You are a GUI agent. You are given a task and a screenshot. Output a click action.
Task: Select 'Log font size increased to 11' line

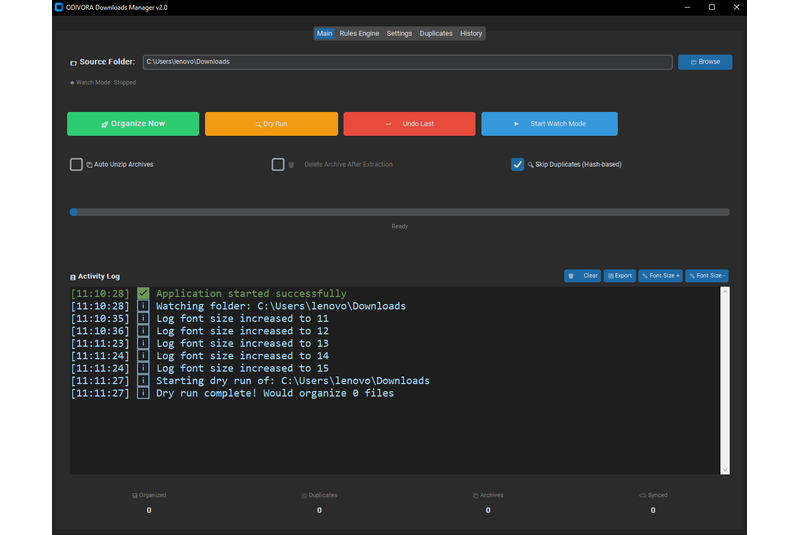(242, 319)
